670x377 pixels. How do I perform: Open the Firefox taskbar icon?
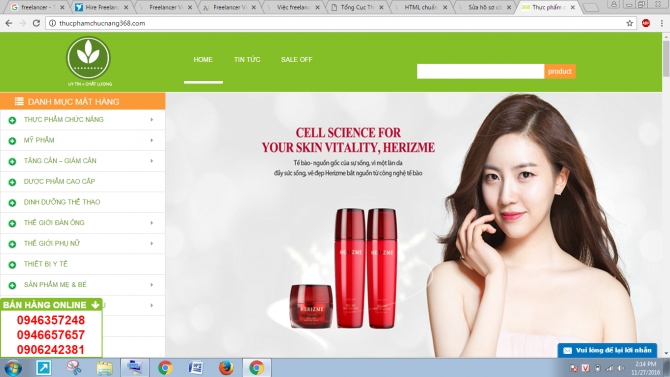click(x=226, y=368)
